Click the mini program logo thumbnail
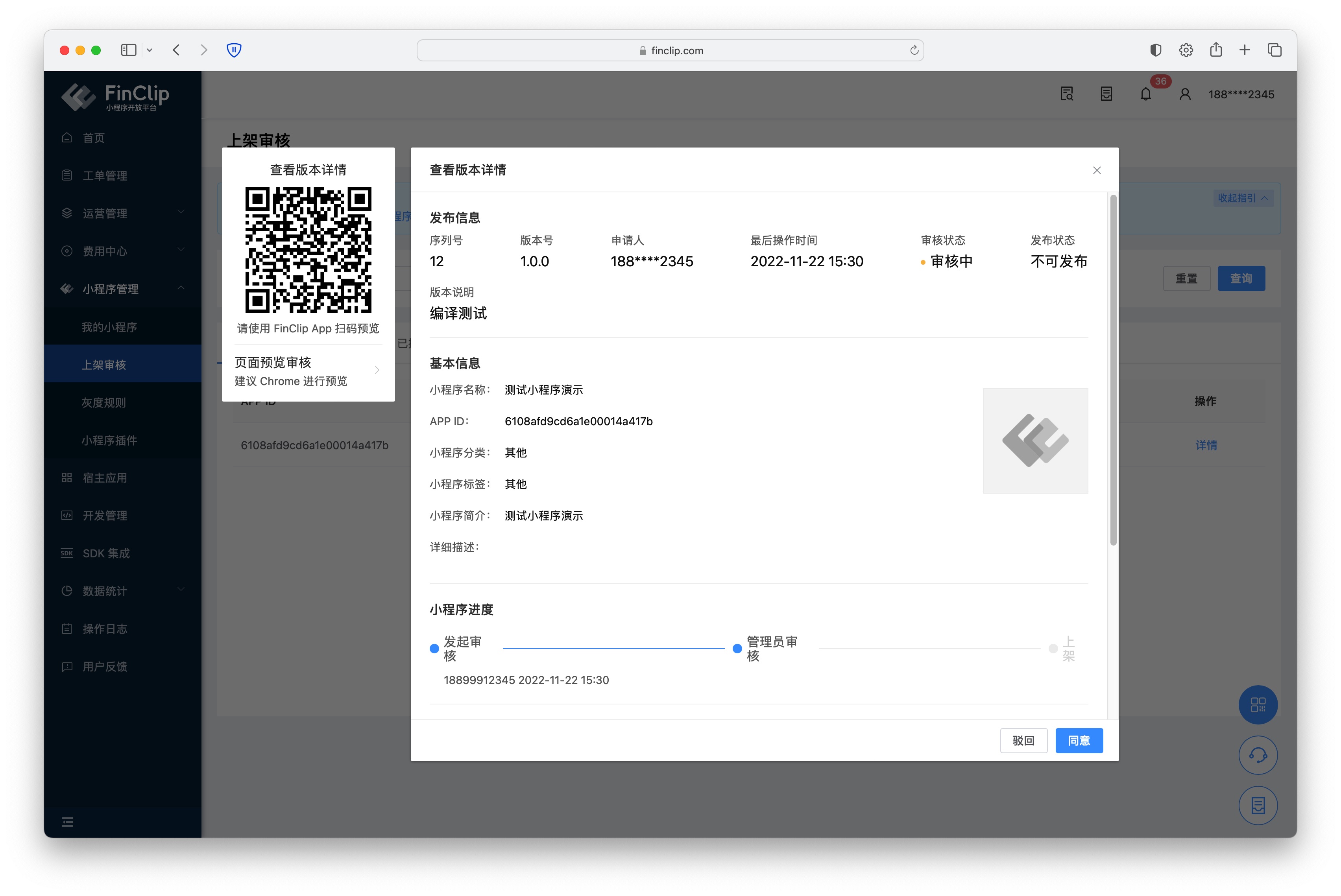The height and width of the screenshot is (896, 1341). tap(1034, 441)
